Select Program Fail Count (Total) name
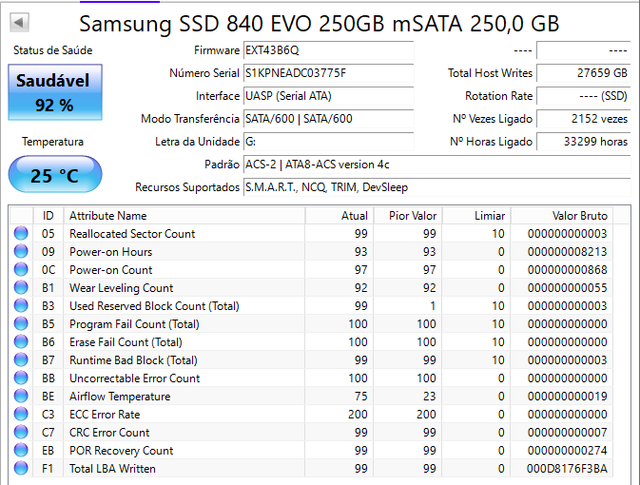Viewport: 640px width, 485px height. (x=134, y=324)
